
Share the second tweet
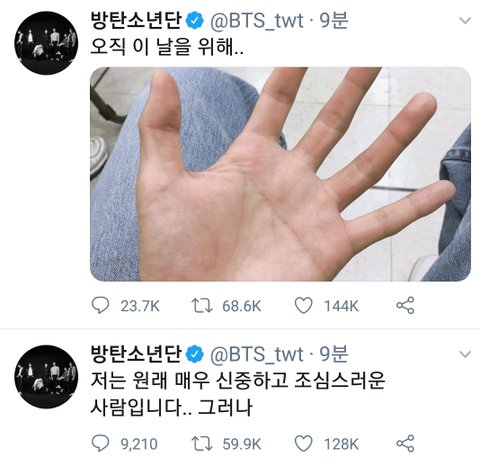coord(405,444)
